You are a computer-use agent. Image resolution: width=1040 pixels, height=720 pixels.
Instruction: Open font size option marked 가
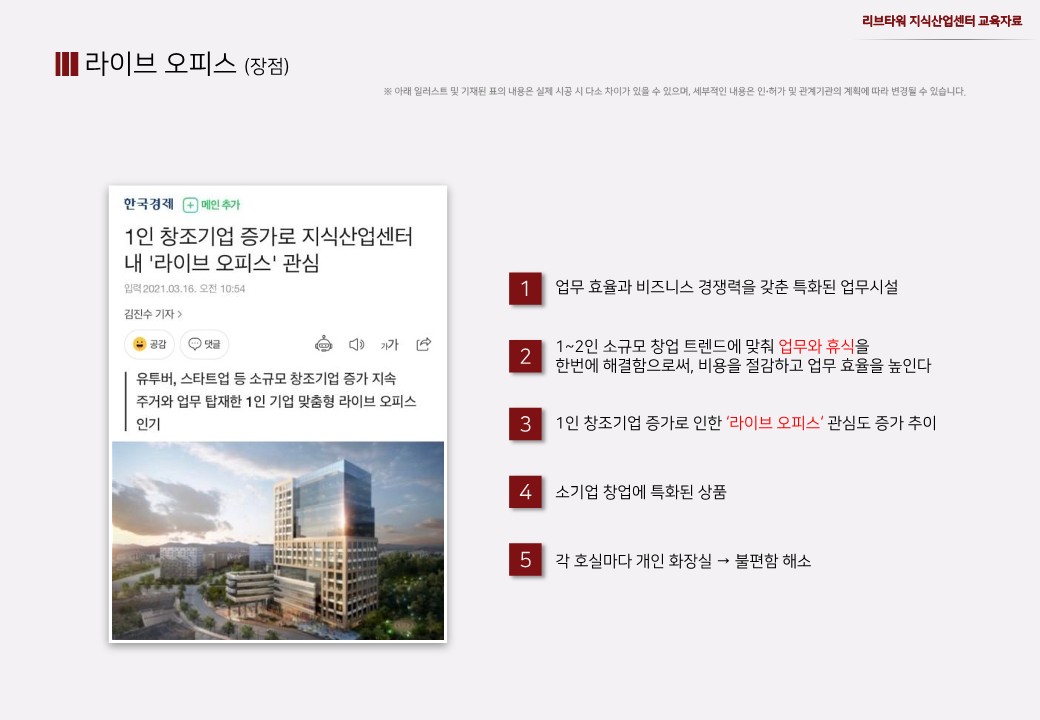(x=389, y=344)
